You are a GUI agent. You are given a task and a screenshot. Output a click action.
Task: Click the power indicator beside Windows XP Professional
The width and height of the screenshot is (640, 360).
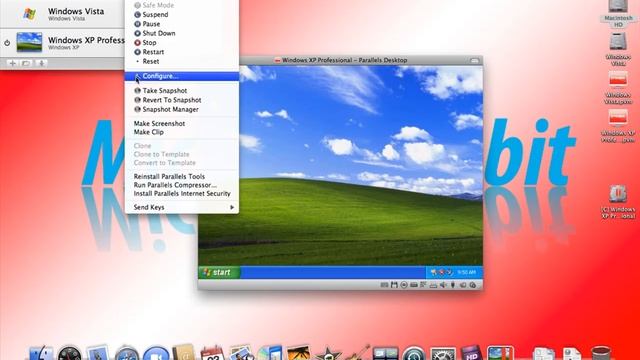click(x=7, y=43)
